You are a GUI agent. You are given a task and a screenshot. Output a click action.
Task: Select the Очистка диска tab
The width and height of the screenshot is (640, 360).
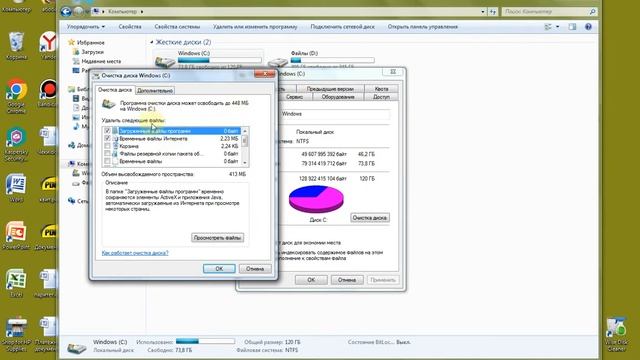coord(115,90)
